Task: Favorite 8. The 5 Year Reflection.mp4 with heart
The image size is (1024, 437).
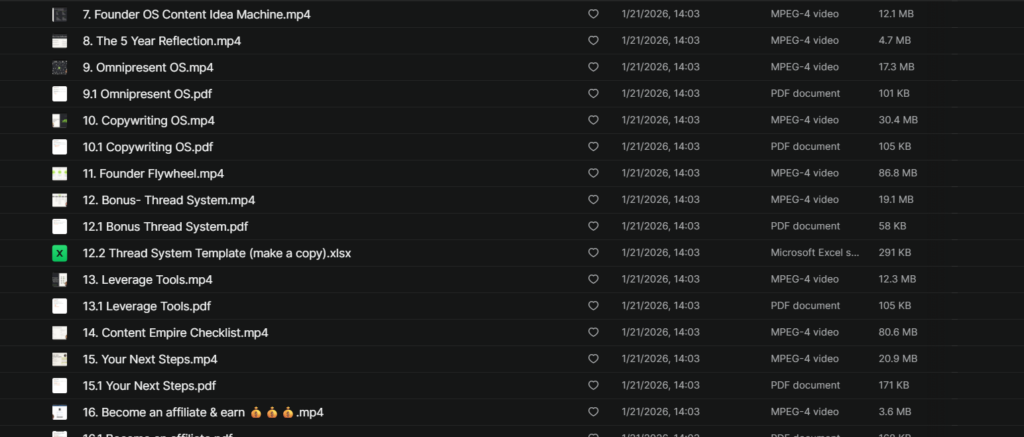Action: 593,41
